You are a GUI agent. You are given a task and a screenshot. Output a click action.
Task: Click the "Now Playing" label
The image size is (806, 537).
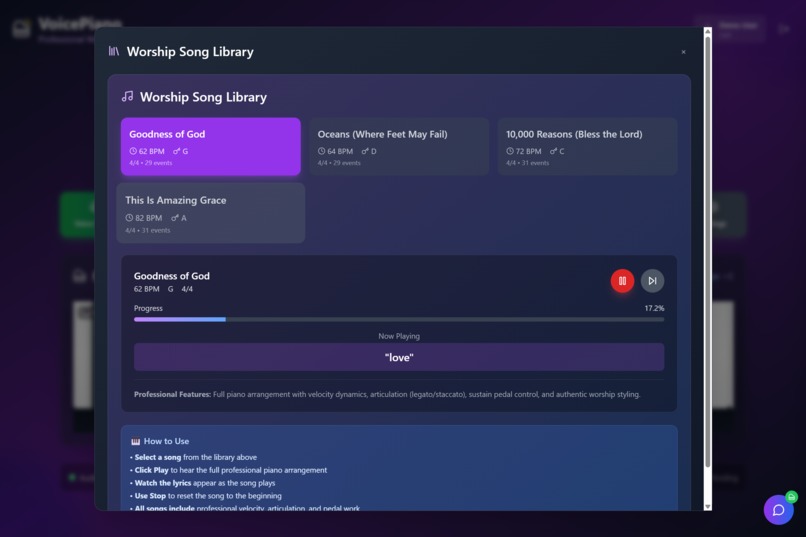pyautogui.click(x=399, y=336)
